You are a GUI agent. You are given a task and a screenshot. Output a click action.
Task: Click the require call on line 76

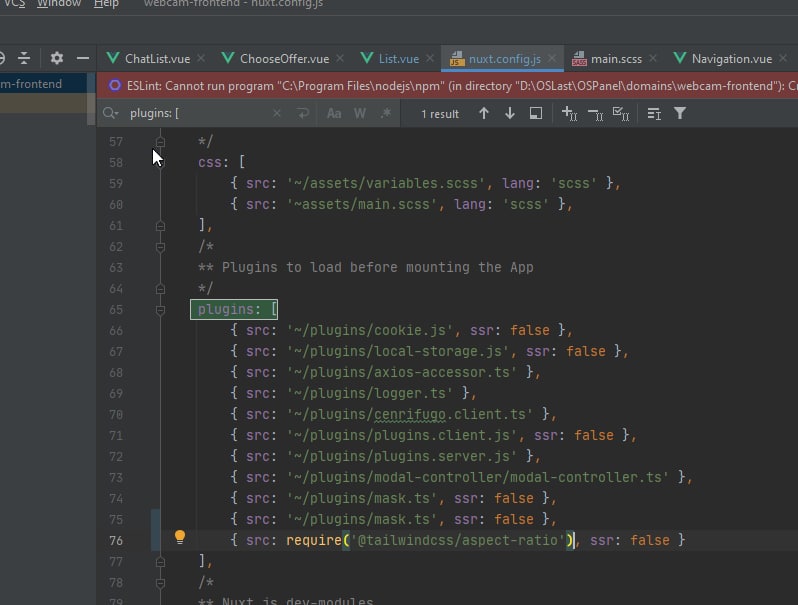click(314, 540)
